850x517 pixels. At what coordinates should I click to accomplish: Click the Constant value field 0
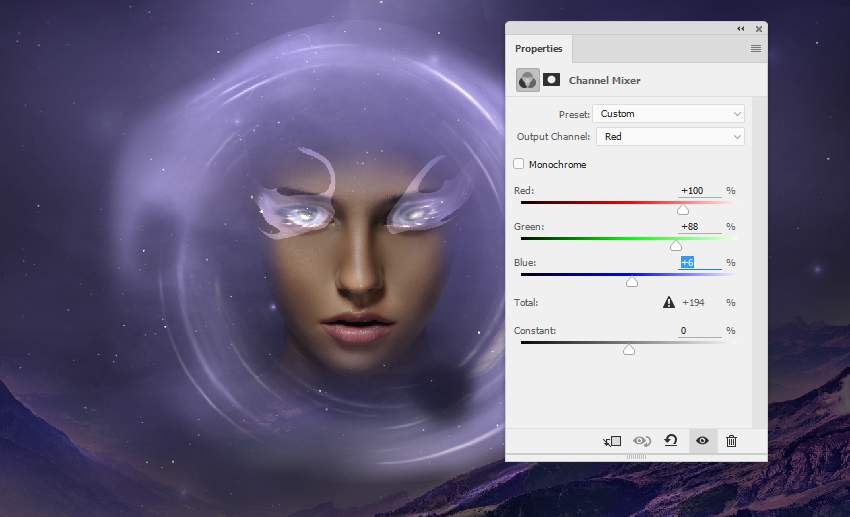[699, 331]
